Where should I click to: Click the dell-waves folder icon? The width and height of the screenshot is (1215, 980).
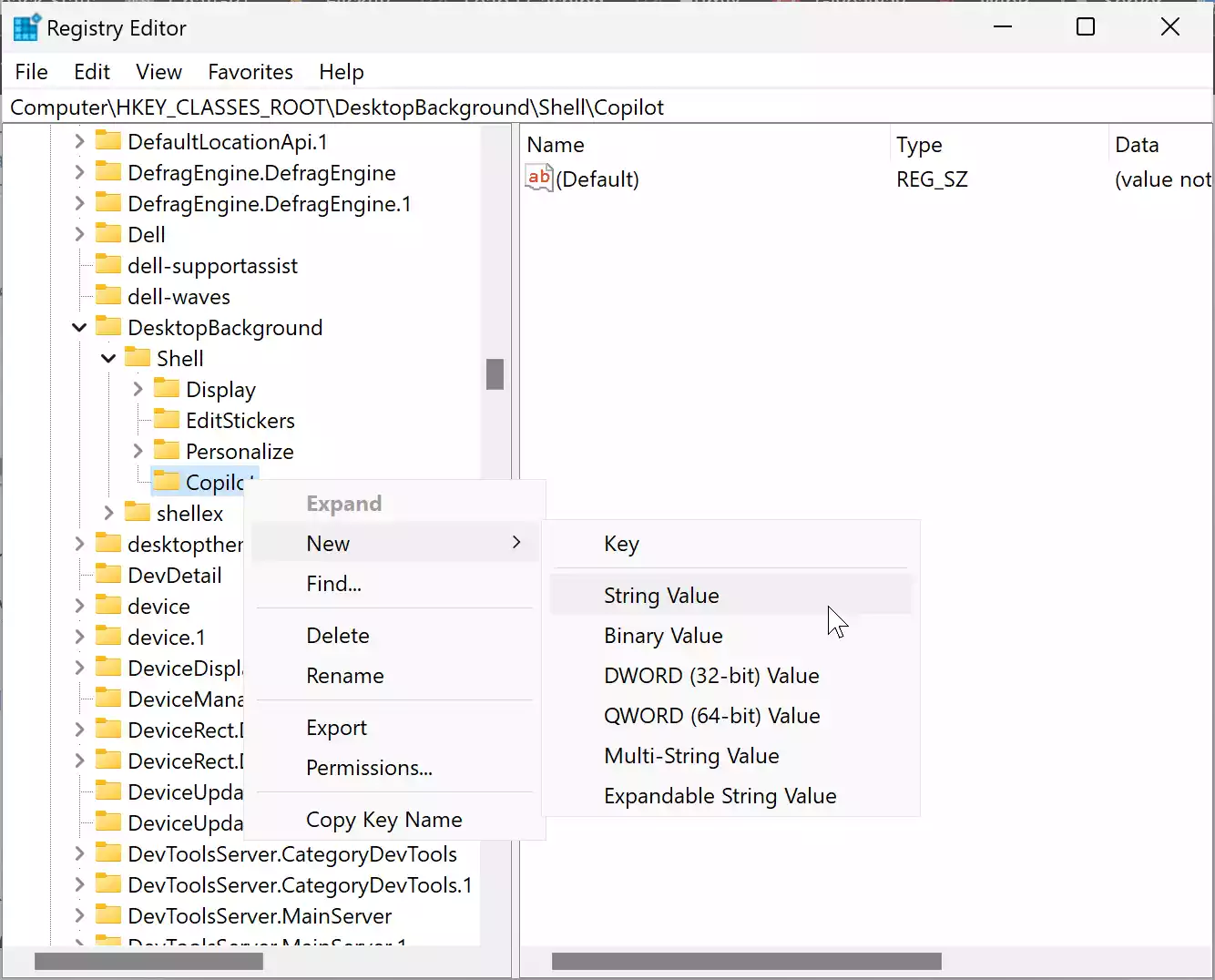click(108, 296)
